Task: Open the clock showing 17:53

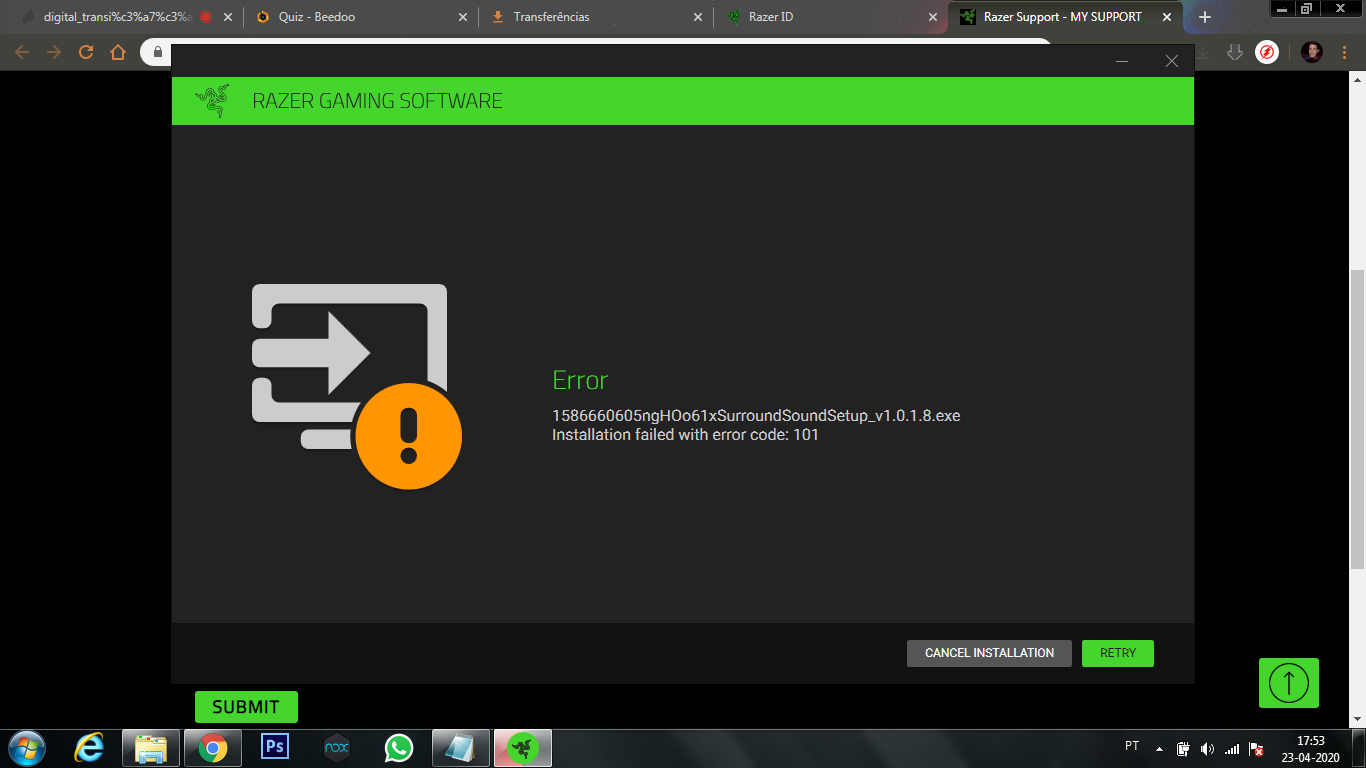Action: click(1310, 749)
